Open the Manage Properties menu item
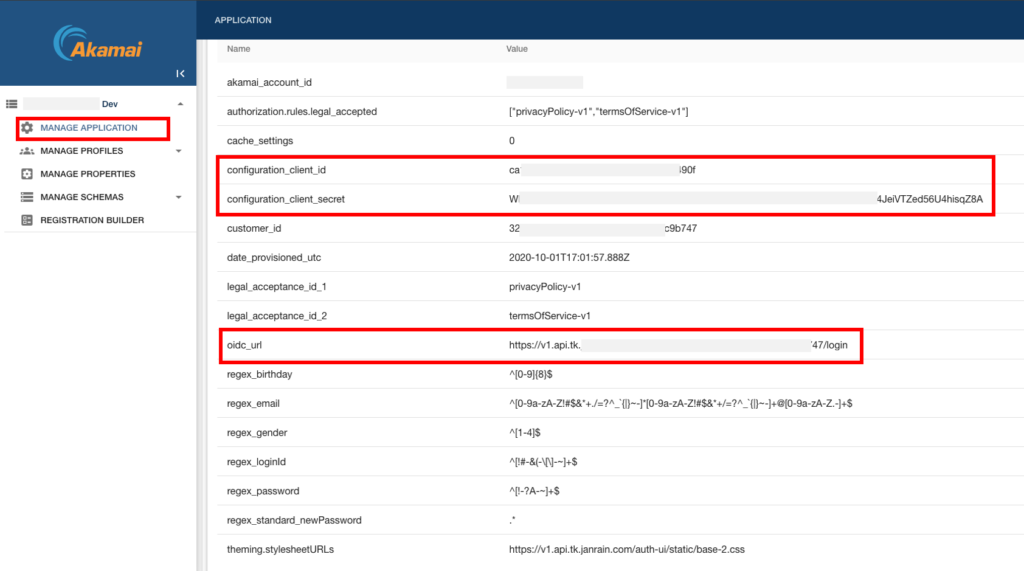The image size is (1024, 571). pyautogui.click(x=88, y=174)
